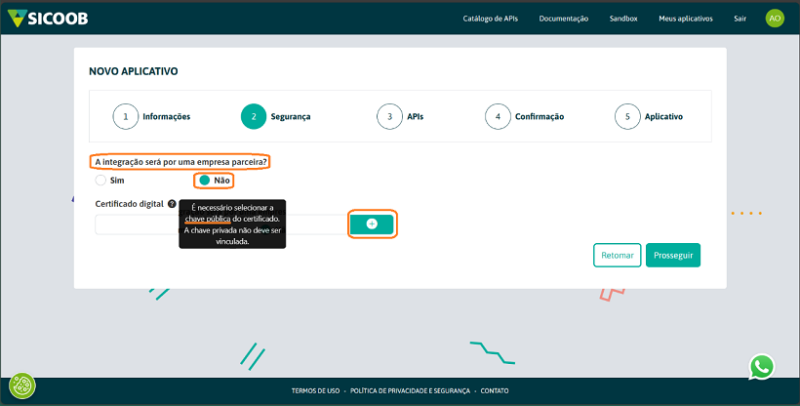This screenshot has height=406, width=800.
Task: Click the partner company integration question text
Action: [x=181, y=162]
